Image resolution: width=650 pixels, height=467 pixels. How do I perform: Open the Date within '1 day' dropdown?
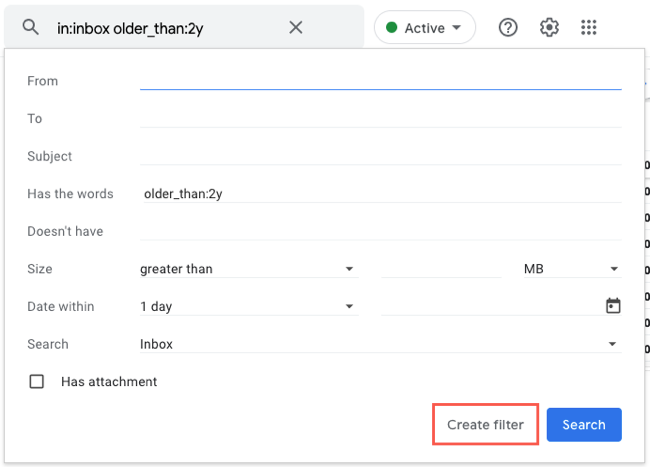[249, 307]
